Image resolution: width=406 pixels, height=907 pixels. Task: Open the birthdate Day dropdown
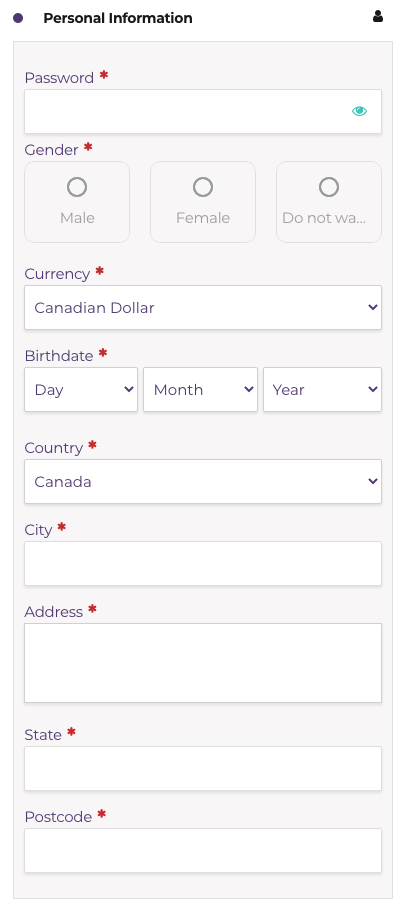click(81, 390)
